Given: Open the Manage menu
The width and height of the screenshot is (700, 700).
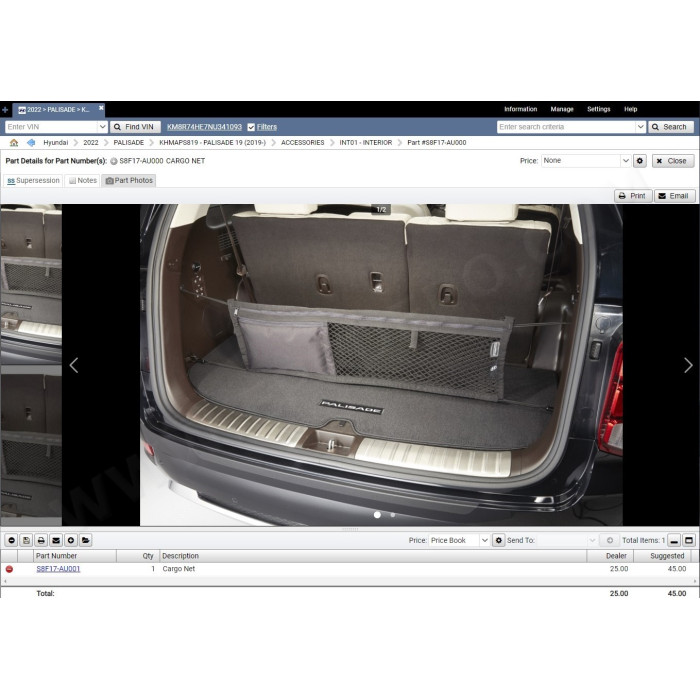Looking at the screenshot, I should (562, 109).
